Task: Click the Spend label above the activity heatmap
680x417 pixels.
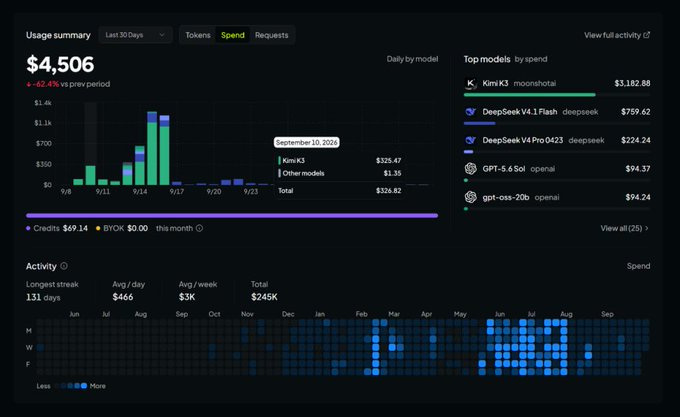Action: pyautogui.click(x=638, y=266)
